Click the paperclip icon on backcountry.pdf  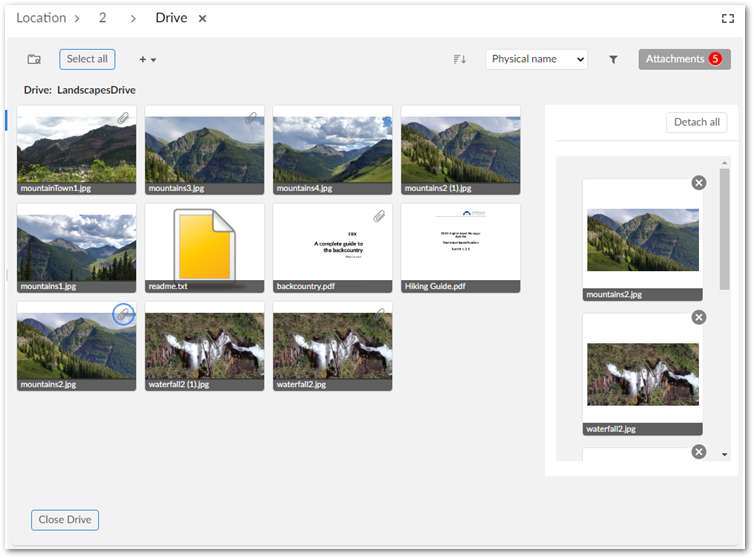coord(379,216)
